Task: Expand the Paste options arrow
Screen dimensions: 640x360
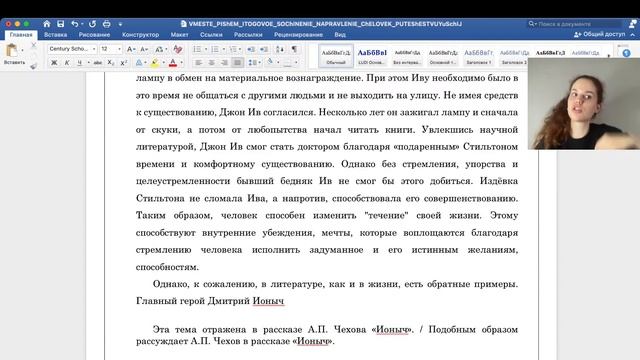Action: (22, 50)
